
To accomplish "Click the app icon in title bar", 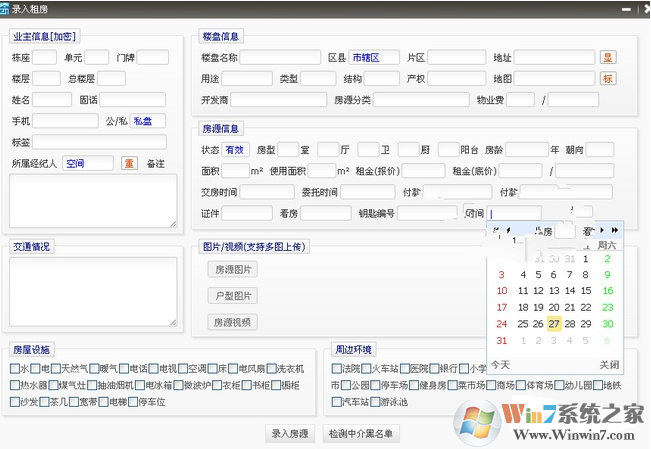I will click(x=7, y=8).
